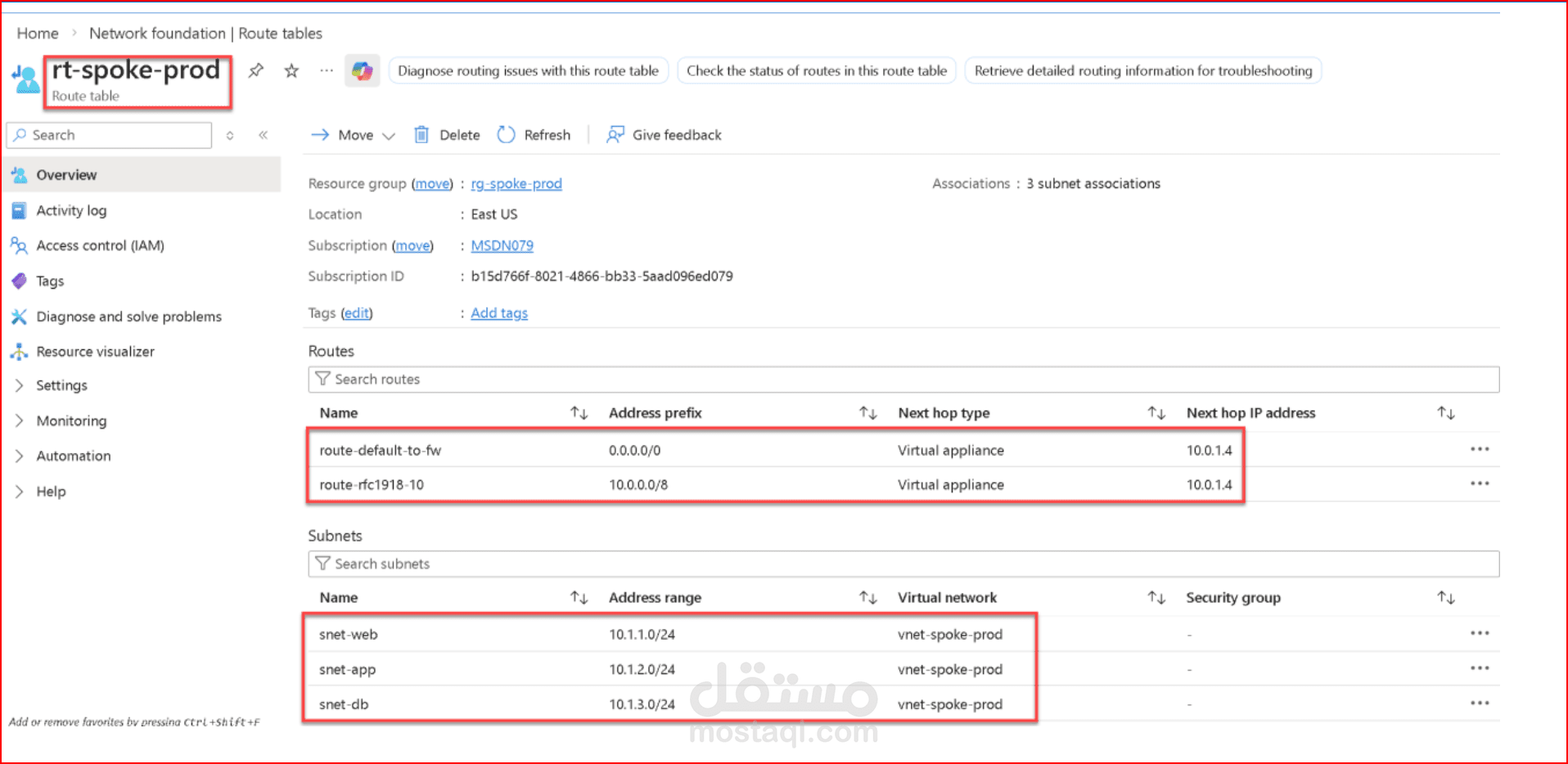Delete the route table
This screenshot has width=1568, height=764.
tap(447, 135)
